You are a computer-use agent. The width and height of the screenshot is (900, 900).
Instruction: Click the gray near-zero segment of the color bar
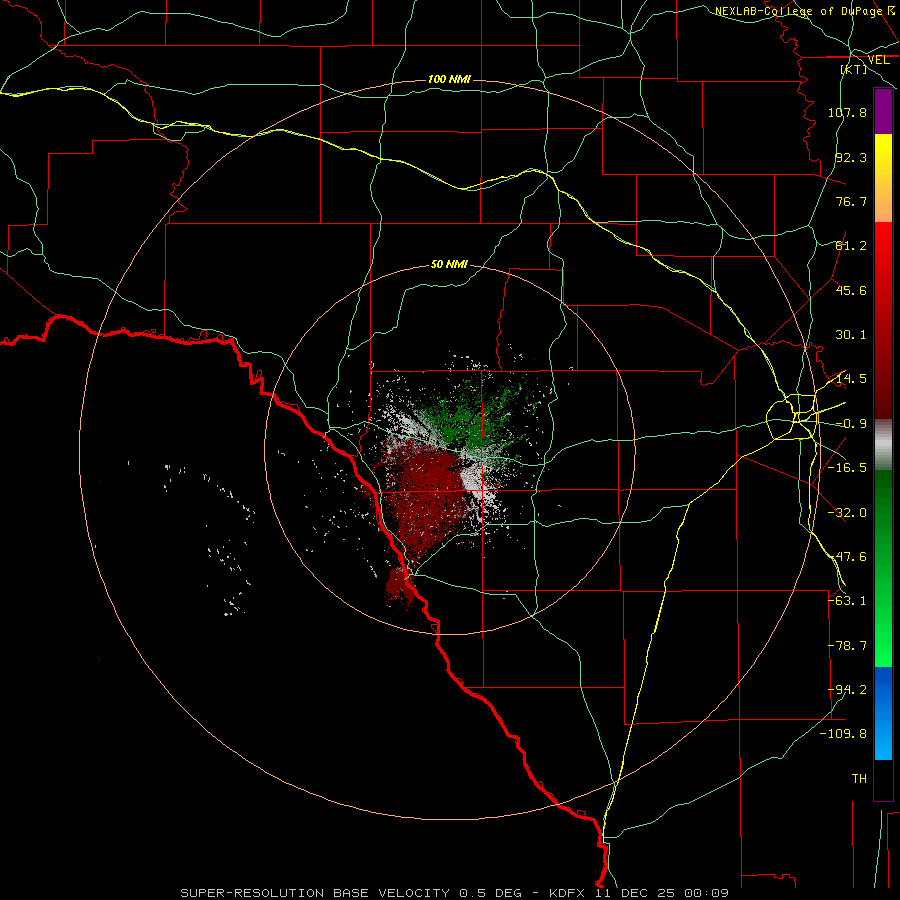click(x=883, y=444)
